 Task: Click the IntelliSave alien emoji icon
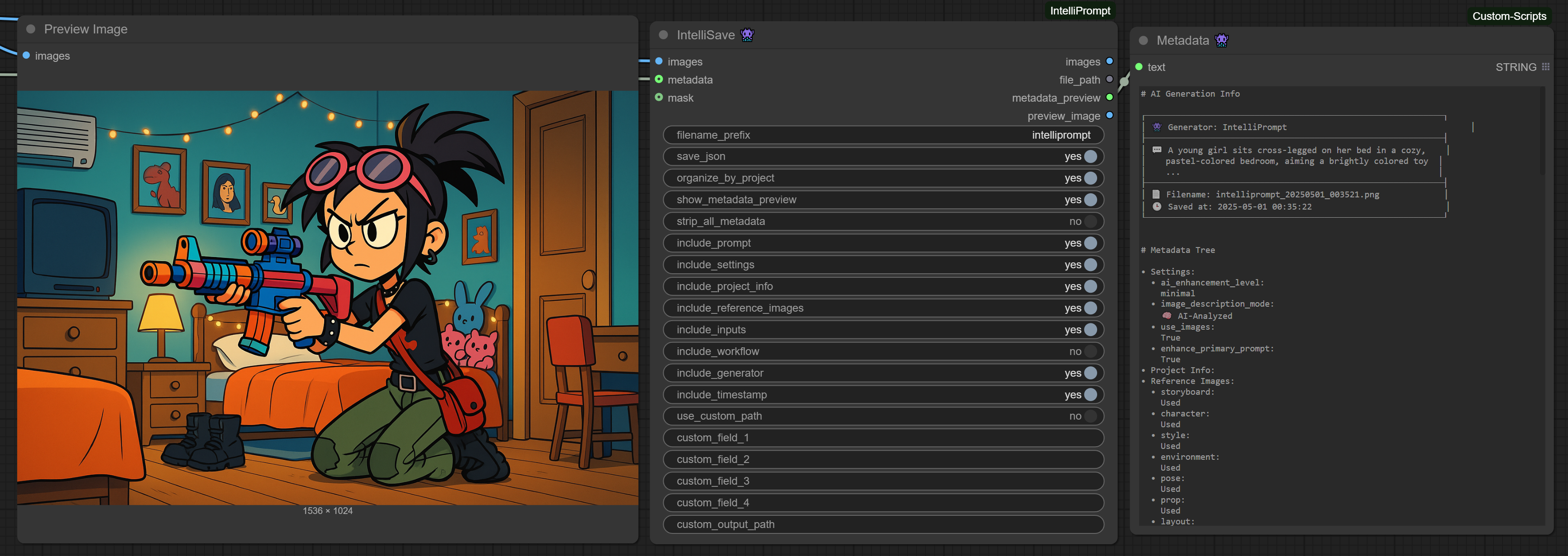point(748,35)
